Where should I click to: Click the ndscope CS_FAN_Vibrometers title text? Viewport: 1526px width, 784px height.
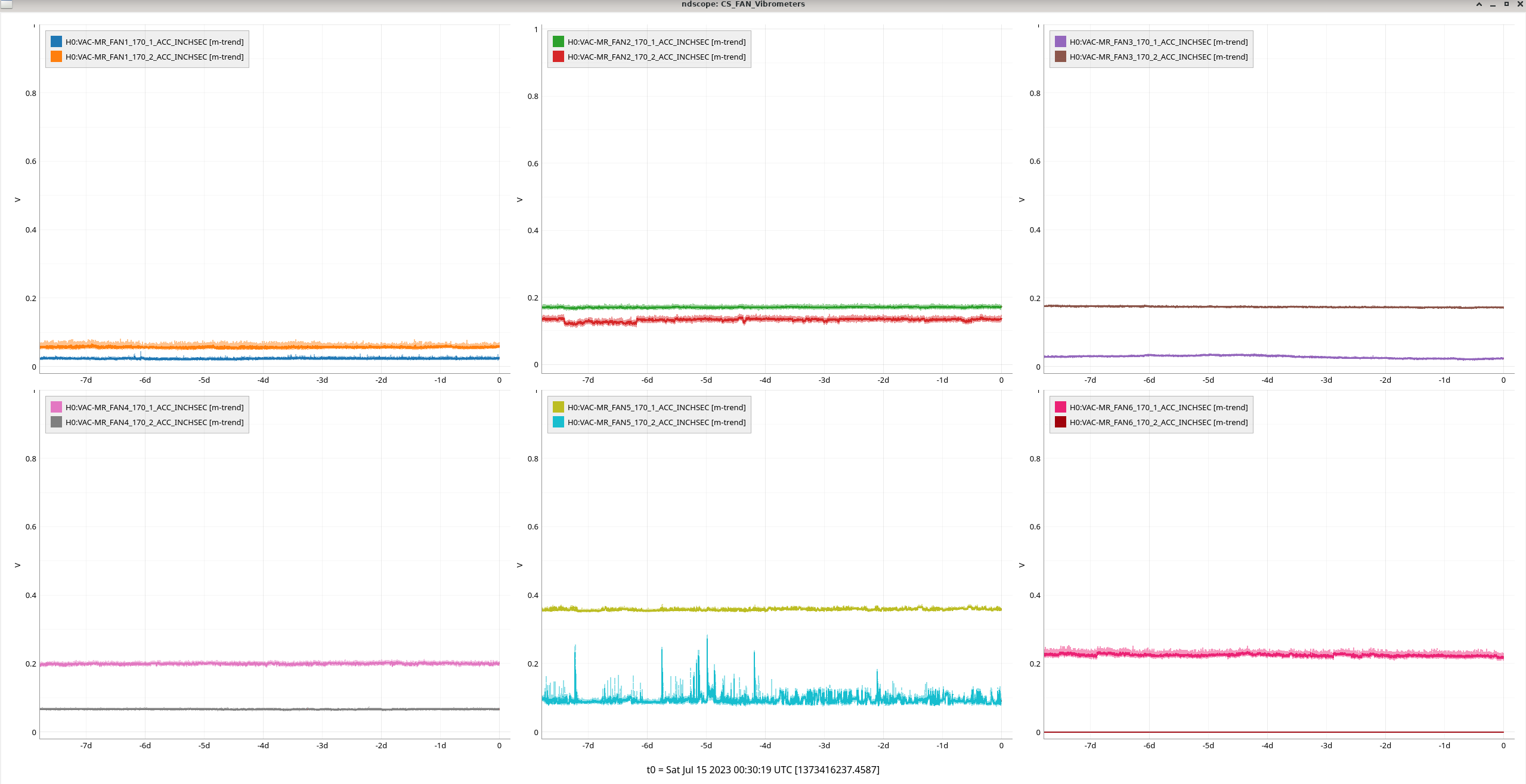click(x=743, y=4)
